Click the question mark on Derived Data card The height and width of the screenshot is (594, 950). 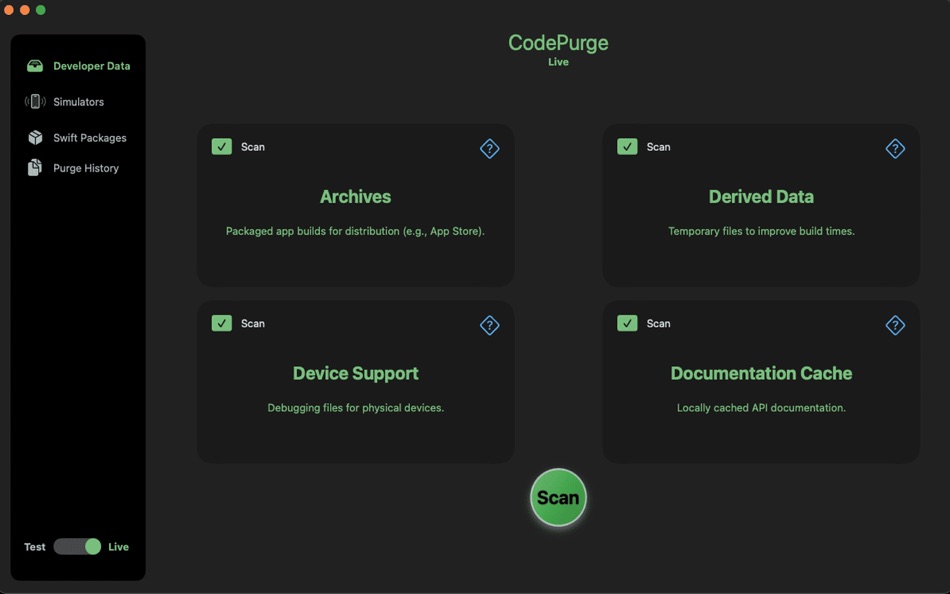point(896,148)
